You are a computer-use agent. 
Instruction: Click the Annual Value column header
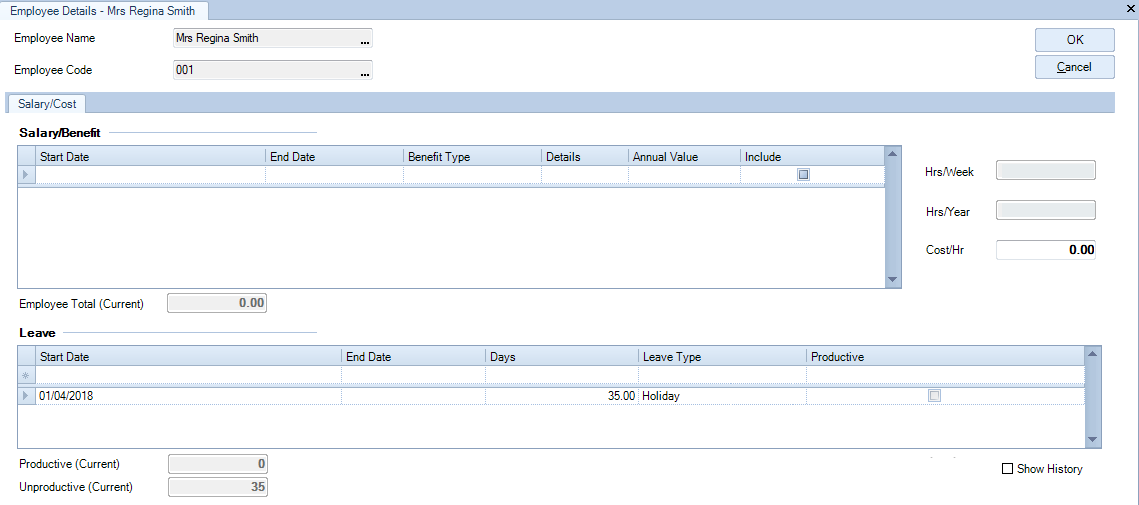tap(684, 157)
